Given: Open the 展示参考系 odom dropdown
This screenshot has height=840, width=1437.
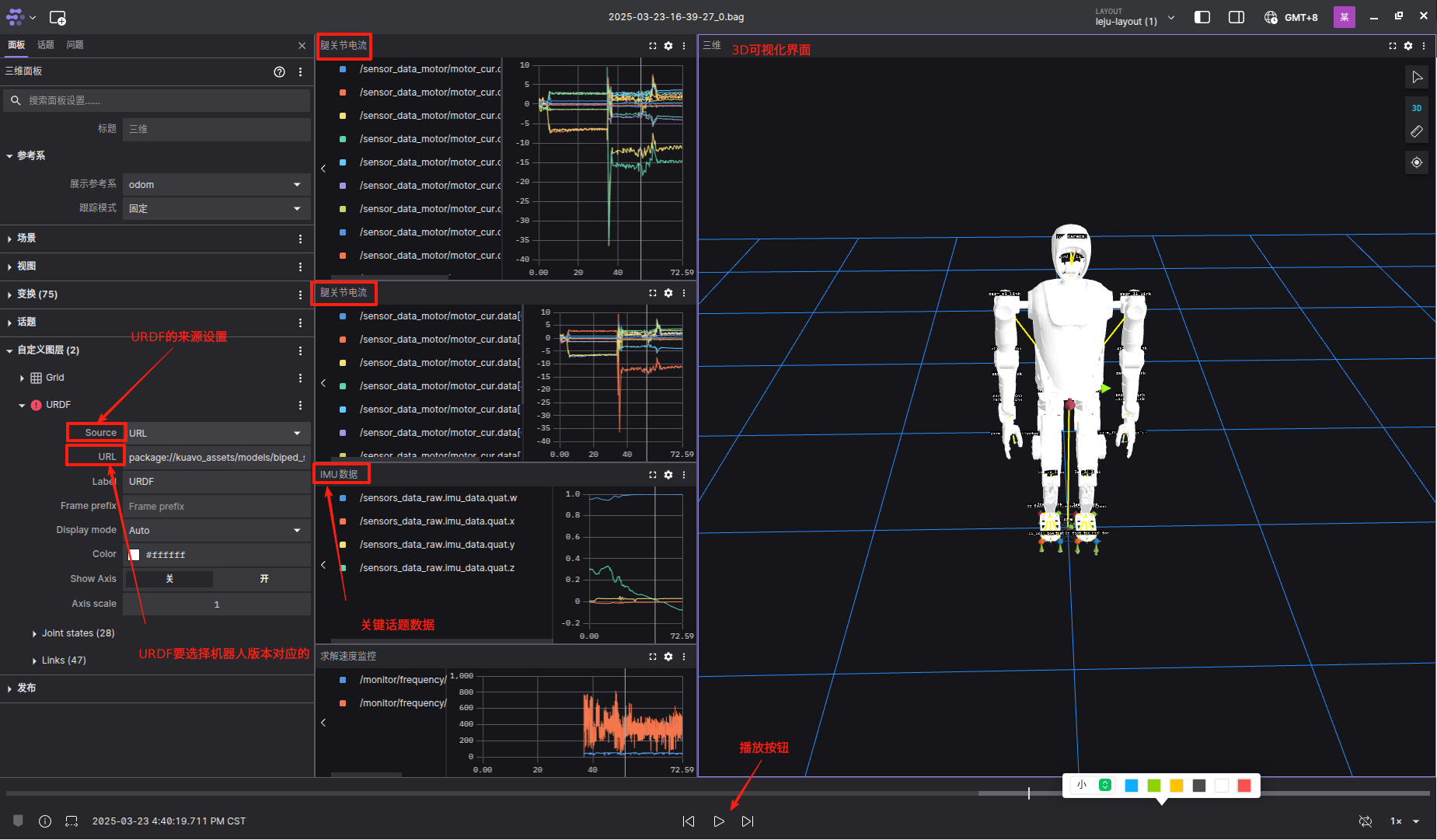Looking at the screenshot, I should click(216, 185).
